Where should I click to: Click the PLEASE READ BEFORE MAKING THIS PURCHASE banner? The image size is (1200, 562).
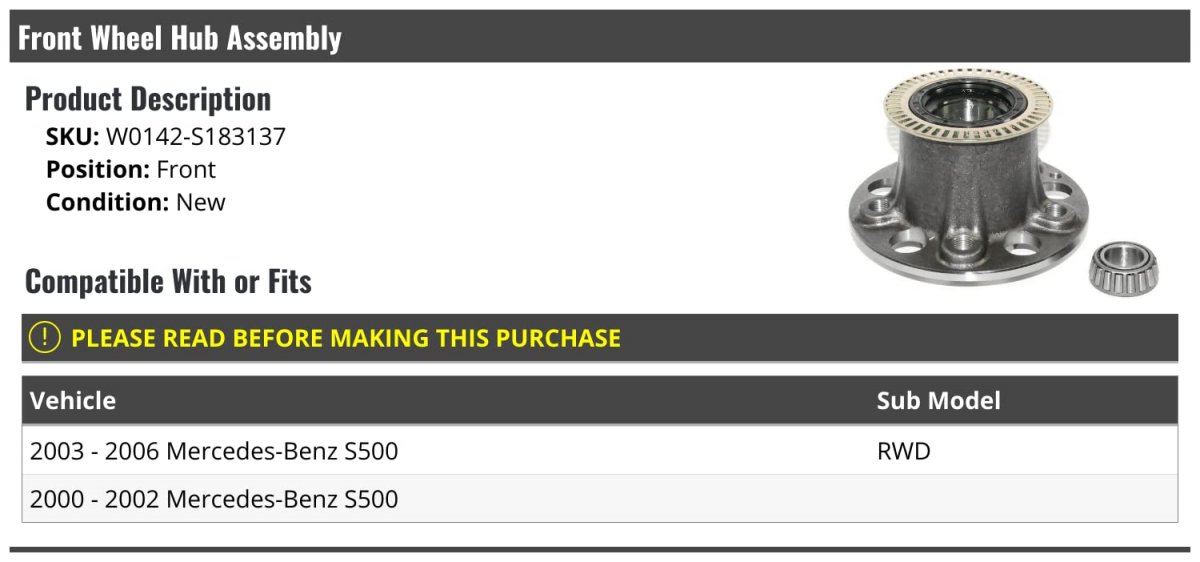click(x=600, y=338)
